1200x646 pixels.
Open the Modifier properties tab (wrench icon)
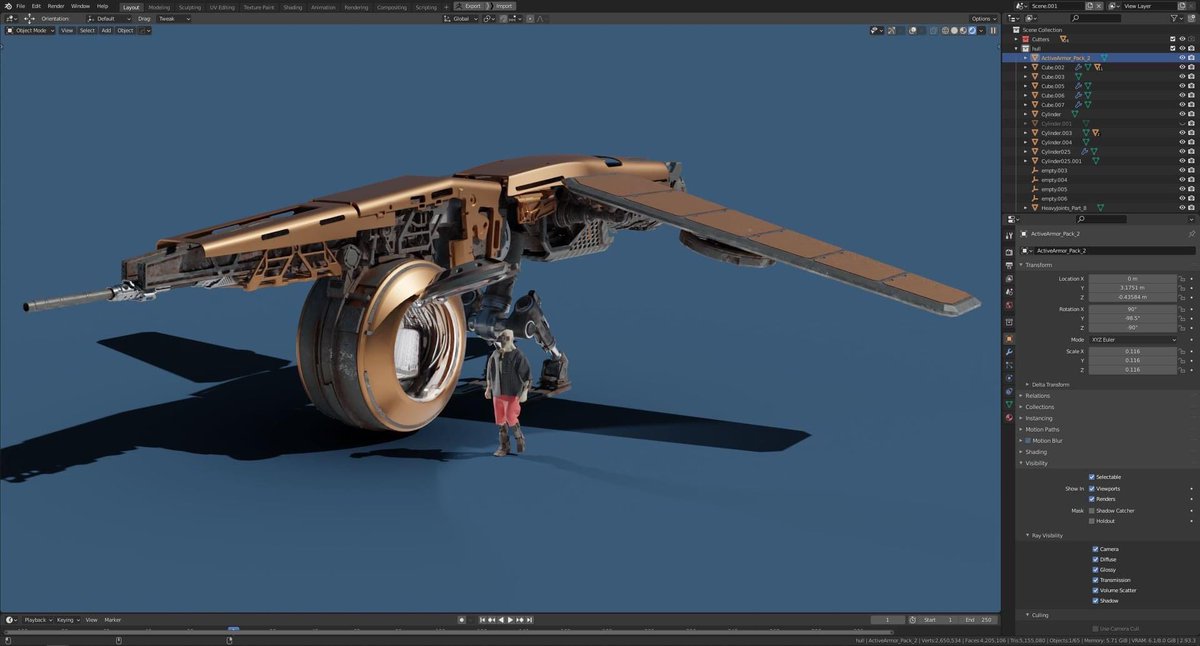point(1011,353)
